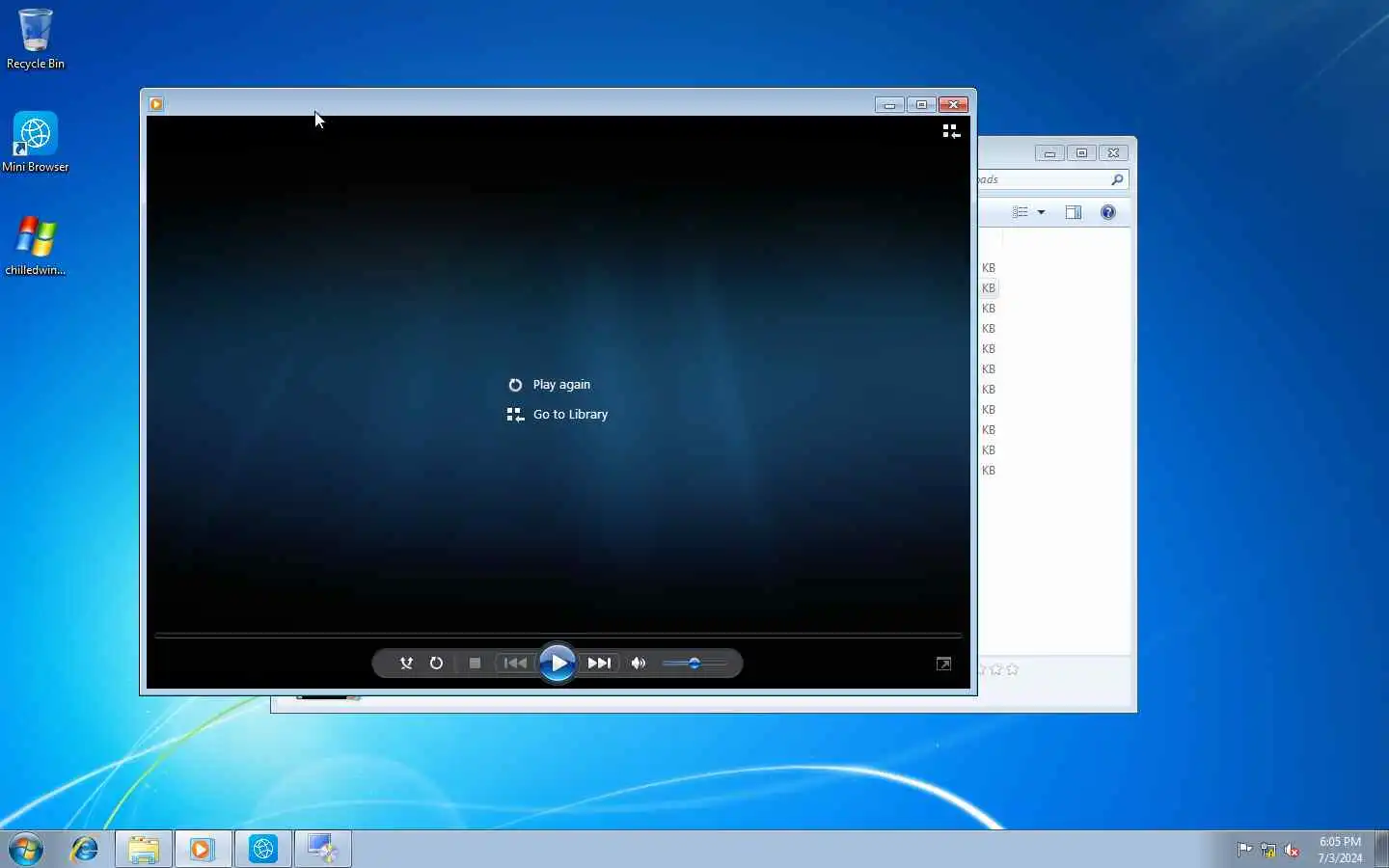Image resolution: width=1389 pixels, height=868 pixels.
Task: Switch to Library using the top-right icon
Action: (951, 131)
